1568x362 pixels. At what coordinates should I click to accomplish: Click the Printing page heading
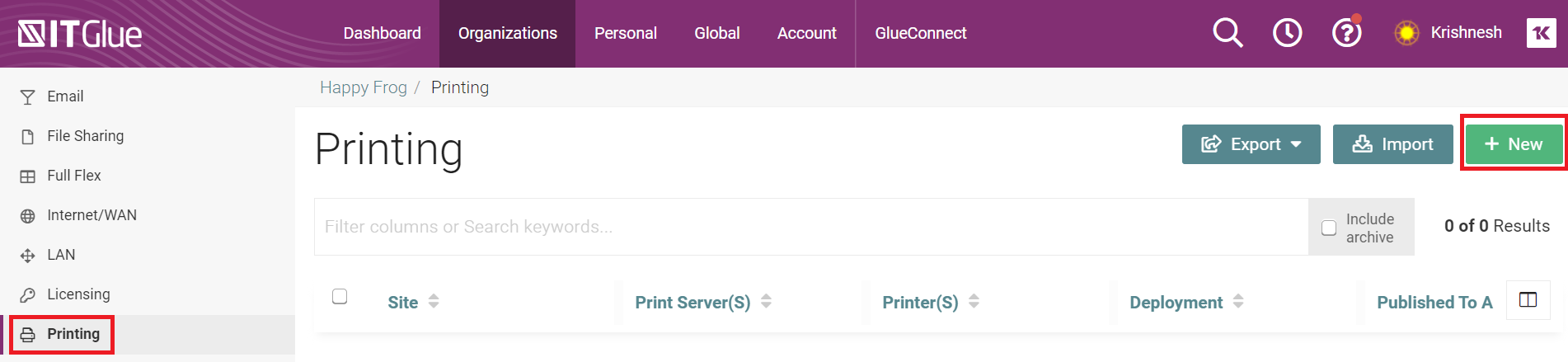click(389, 150)
